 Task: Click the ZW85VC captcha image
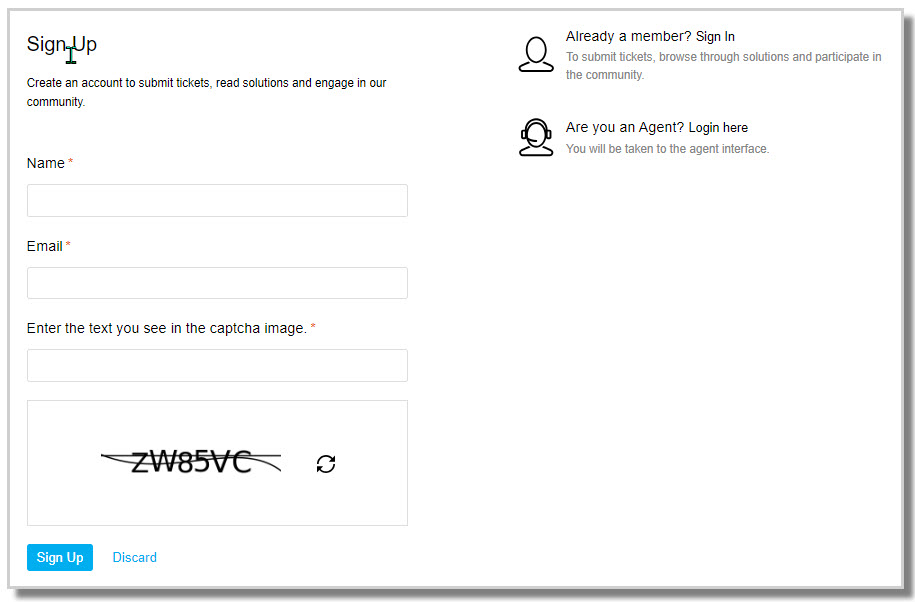[191, 462]
